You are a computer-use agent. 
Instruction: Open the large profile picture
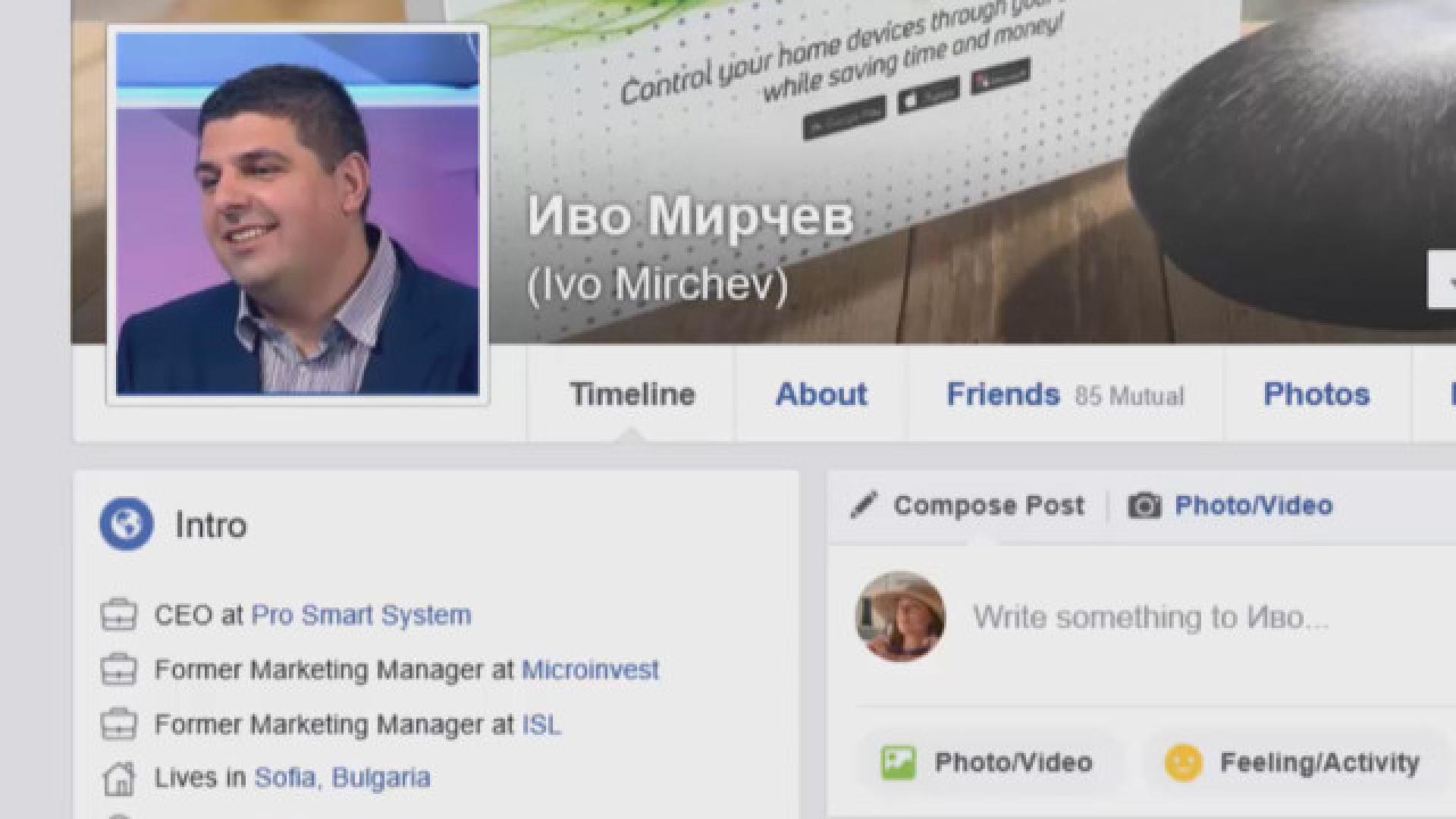297,214
